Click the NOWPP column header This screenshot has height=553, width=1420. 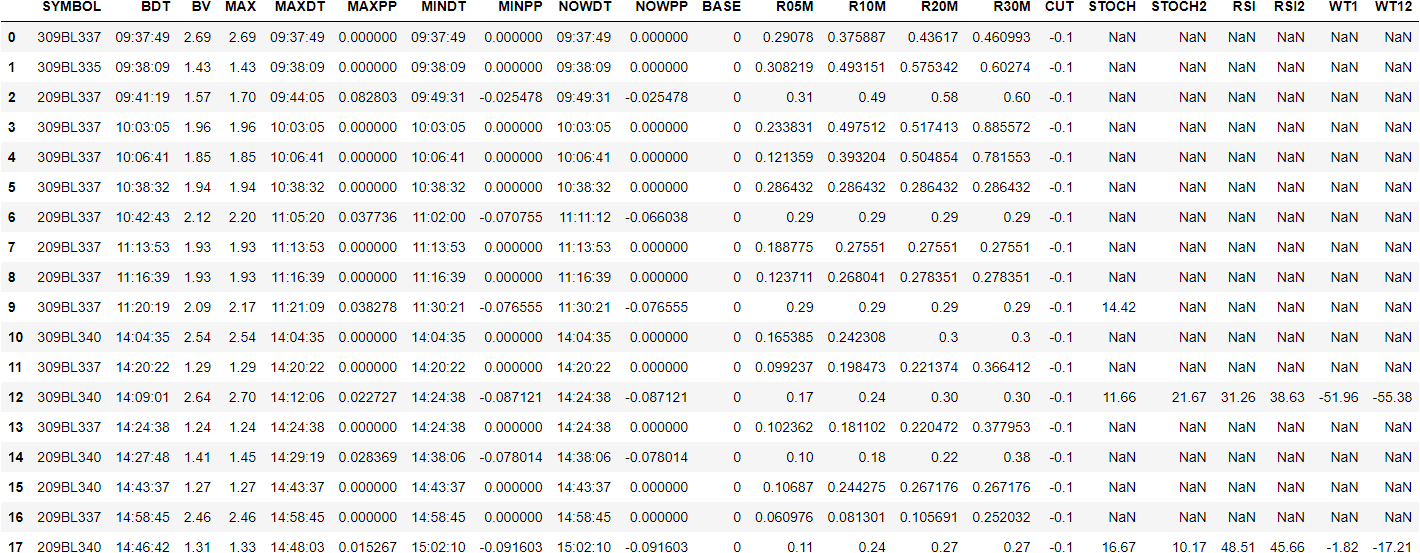click(x=662, y=7)
